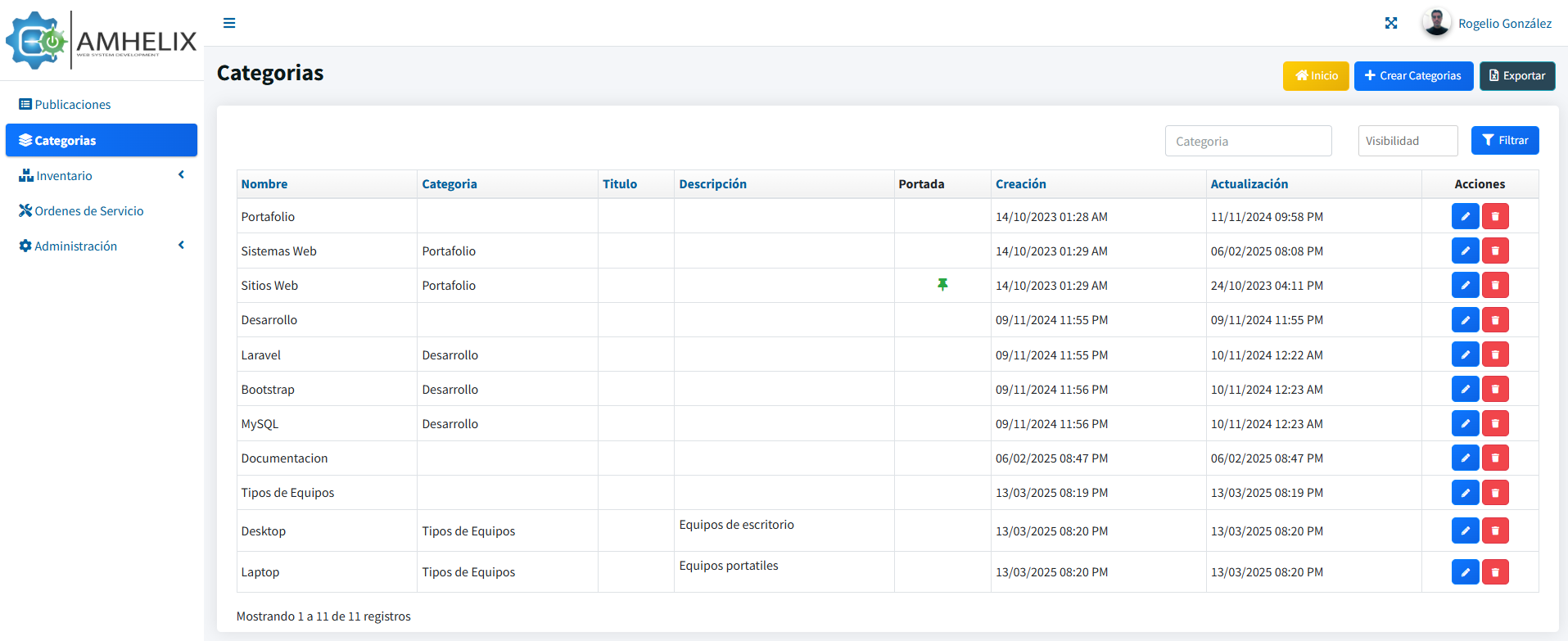1568x641 pixels.
Task: Edit the Laravel category
Action: (x=1465, y=354)
